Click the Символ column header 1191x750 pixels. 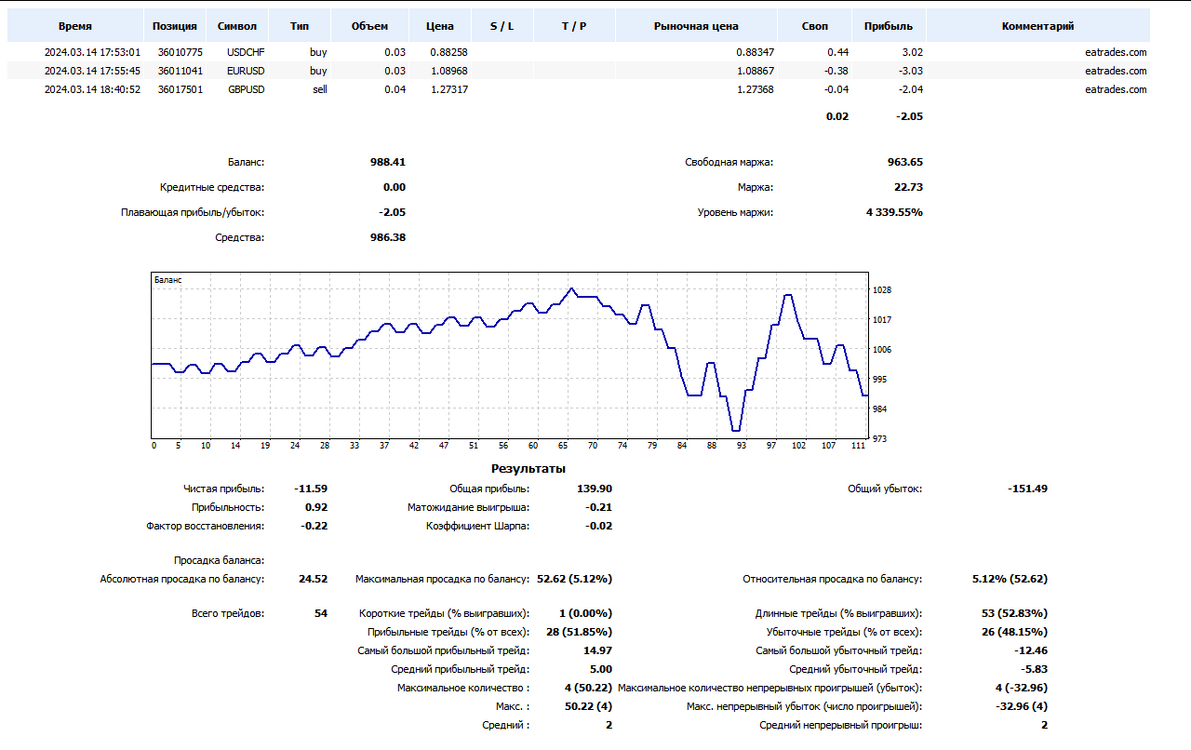coord(237,26)
